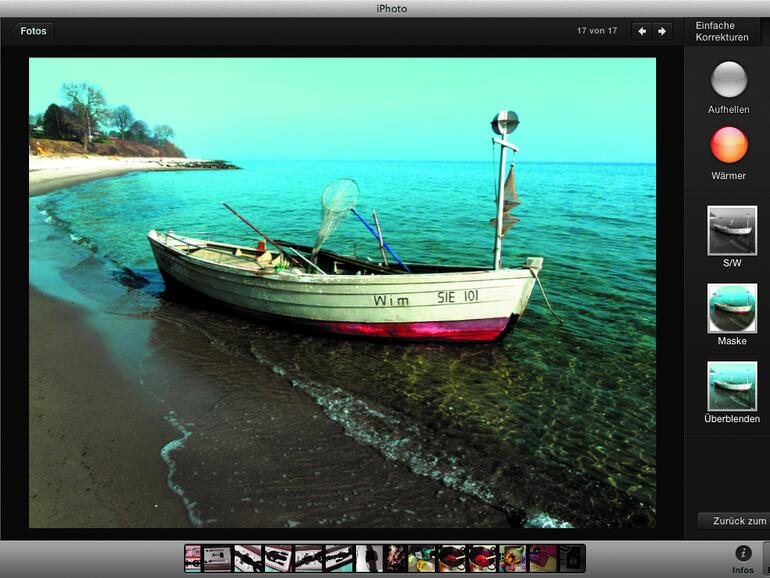Select the Einfache Korrekturen panel header
770x578 pixels.
722,31
